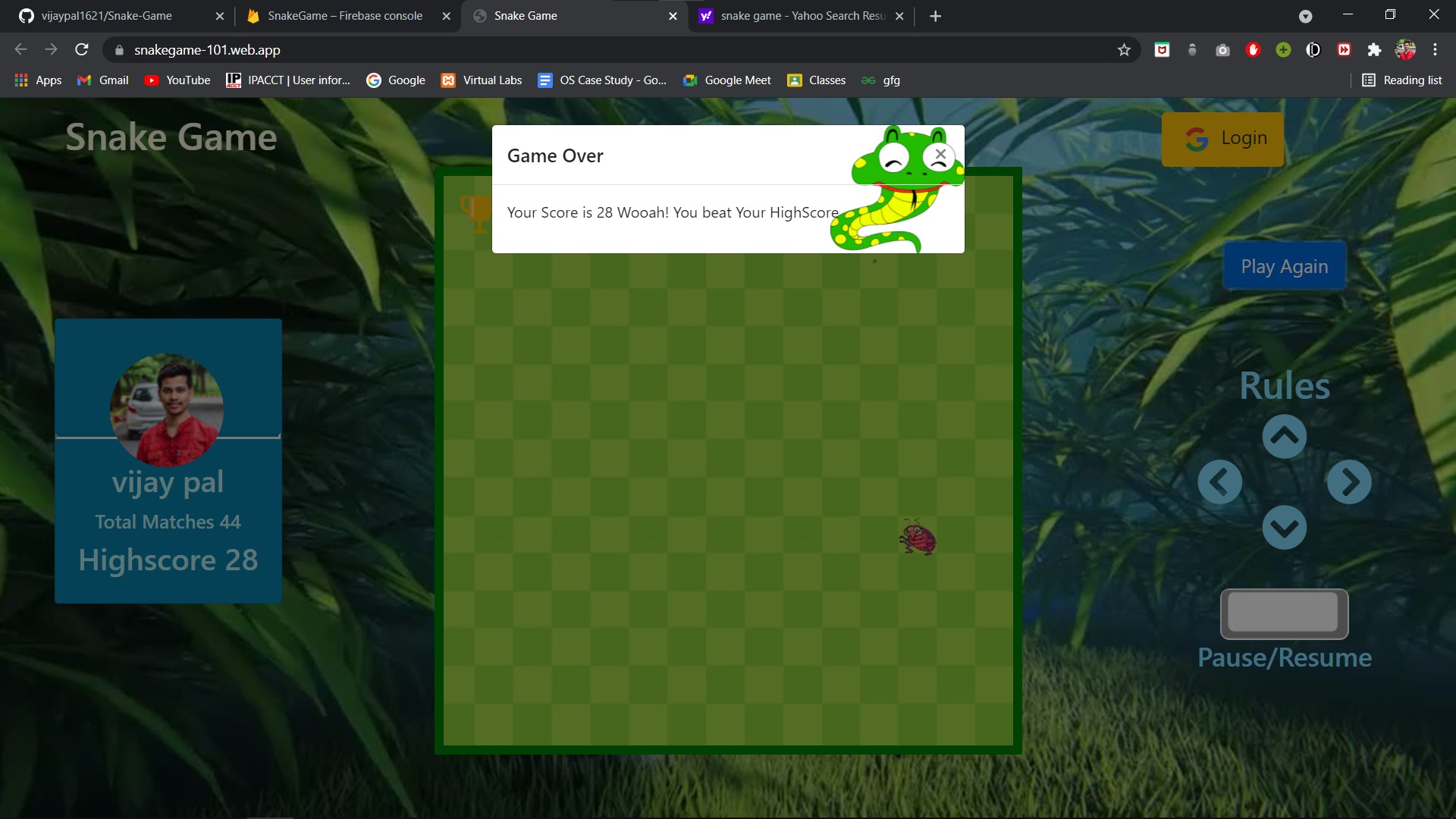Click inside the address bar
The image size is (1456, 819).
coord(455,49)
